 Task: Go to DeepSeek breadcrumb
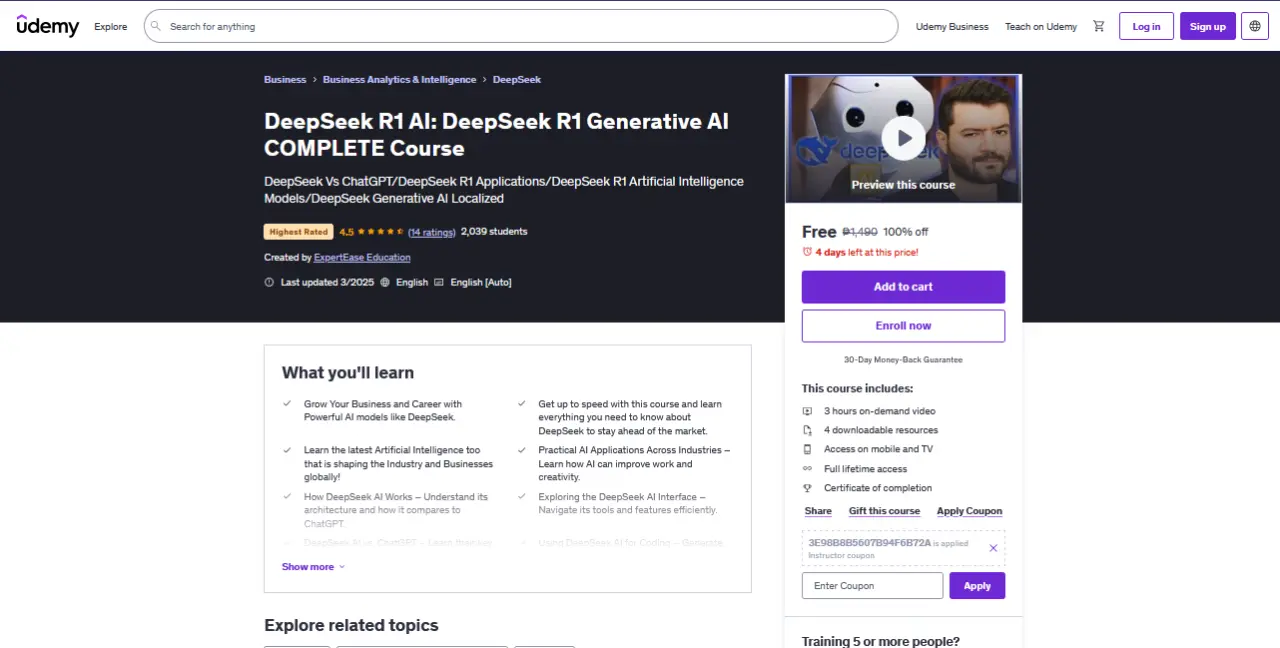point(517,79)
